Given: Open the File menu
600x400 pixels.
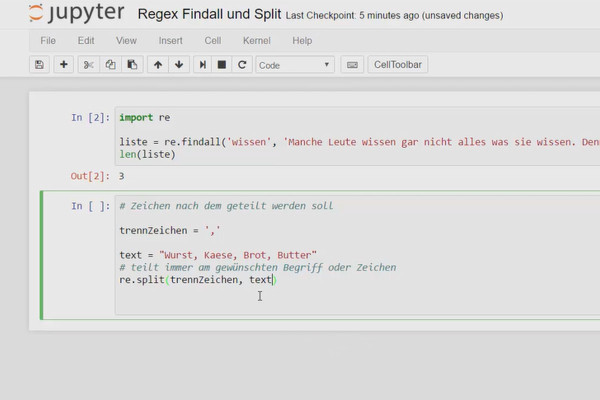Looking at the screenshot, I should [x=48, y=41].
